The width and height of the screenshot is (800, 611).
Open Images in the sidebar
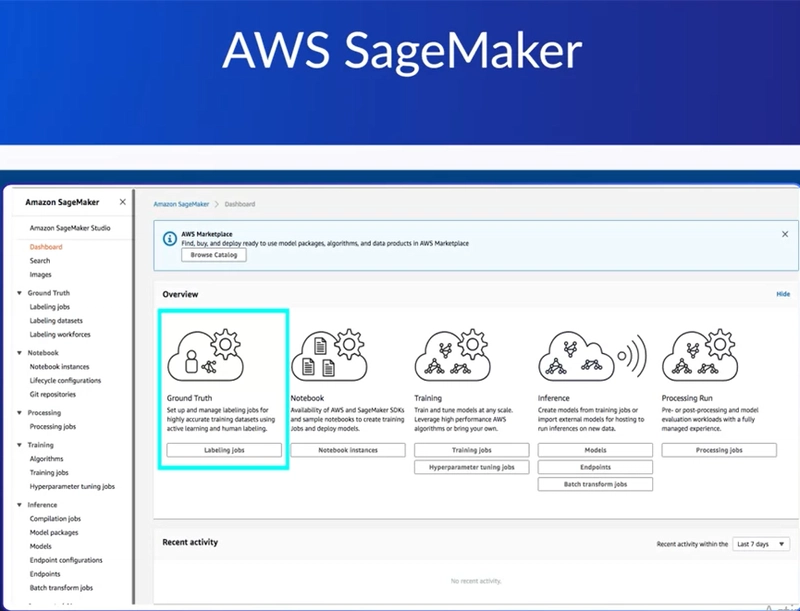pyautogui.click(x=40, y=274)
